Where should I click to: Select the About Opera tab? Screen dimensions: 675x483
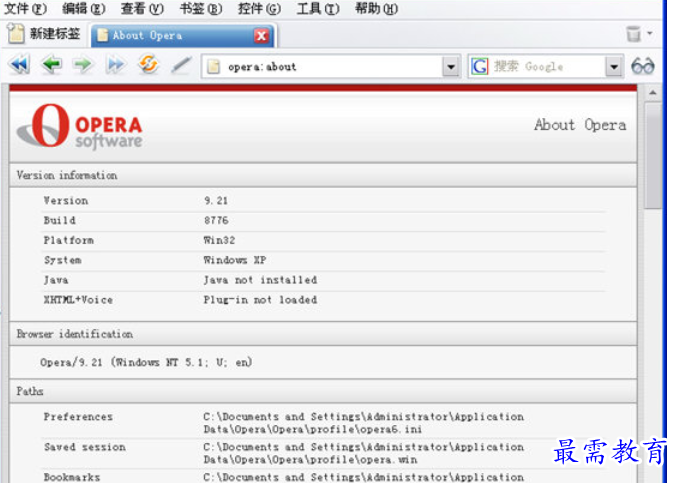point(183,35)
